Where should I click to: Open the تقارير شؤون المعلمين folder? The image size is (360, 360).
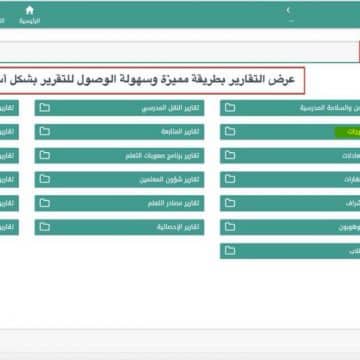(x=119, y=179)
